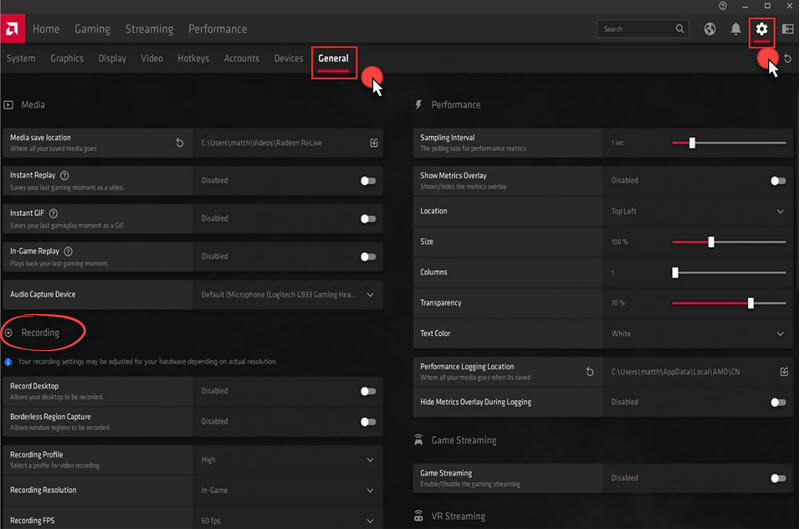Image resolution: width=800 pixels, height=529 pixels.
Task: Click the AMD\CN logging path text
Action: (x=676, y=372)
